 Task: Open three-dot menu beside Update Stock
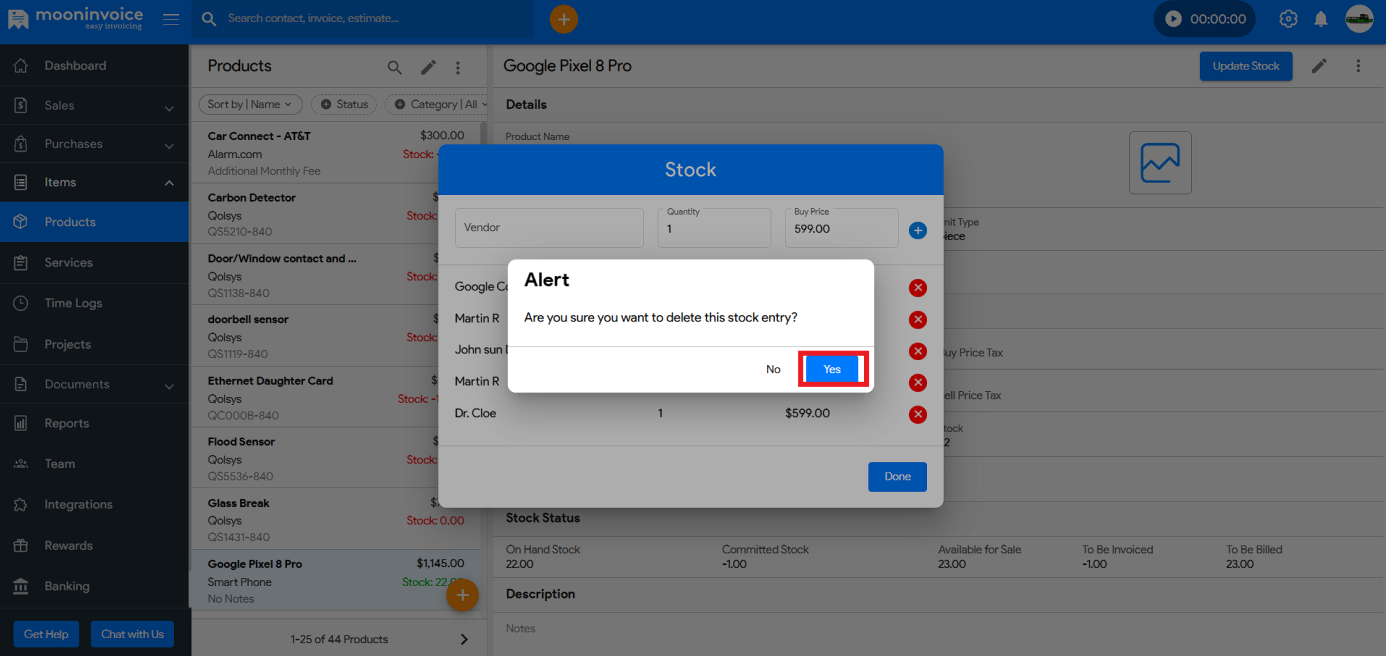(1358, 66)
